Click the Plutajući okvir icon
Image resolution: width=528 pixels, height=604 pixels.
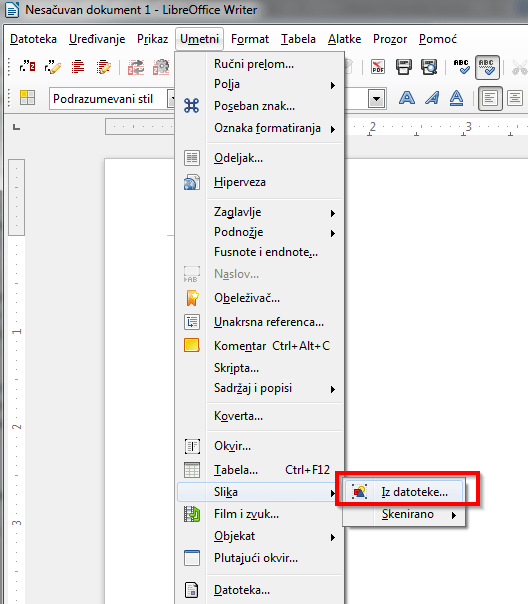pos(192,558)
